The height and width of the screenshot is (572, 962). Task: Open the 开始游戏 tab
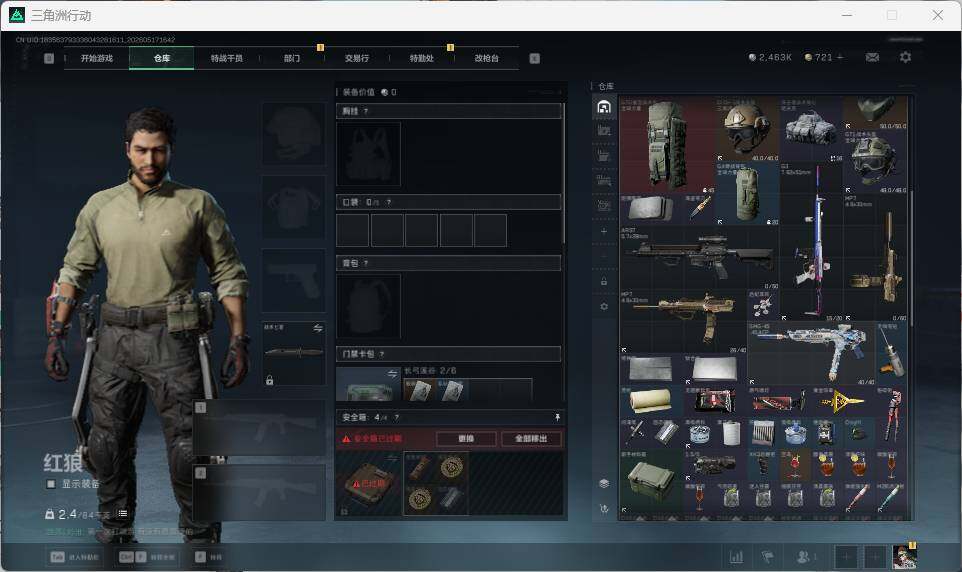coord(97,58)
